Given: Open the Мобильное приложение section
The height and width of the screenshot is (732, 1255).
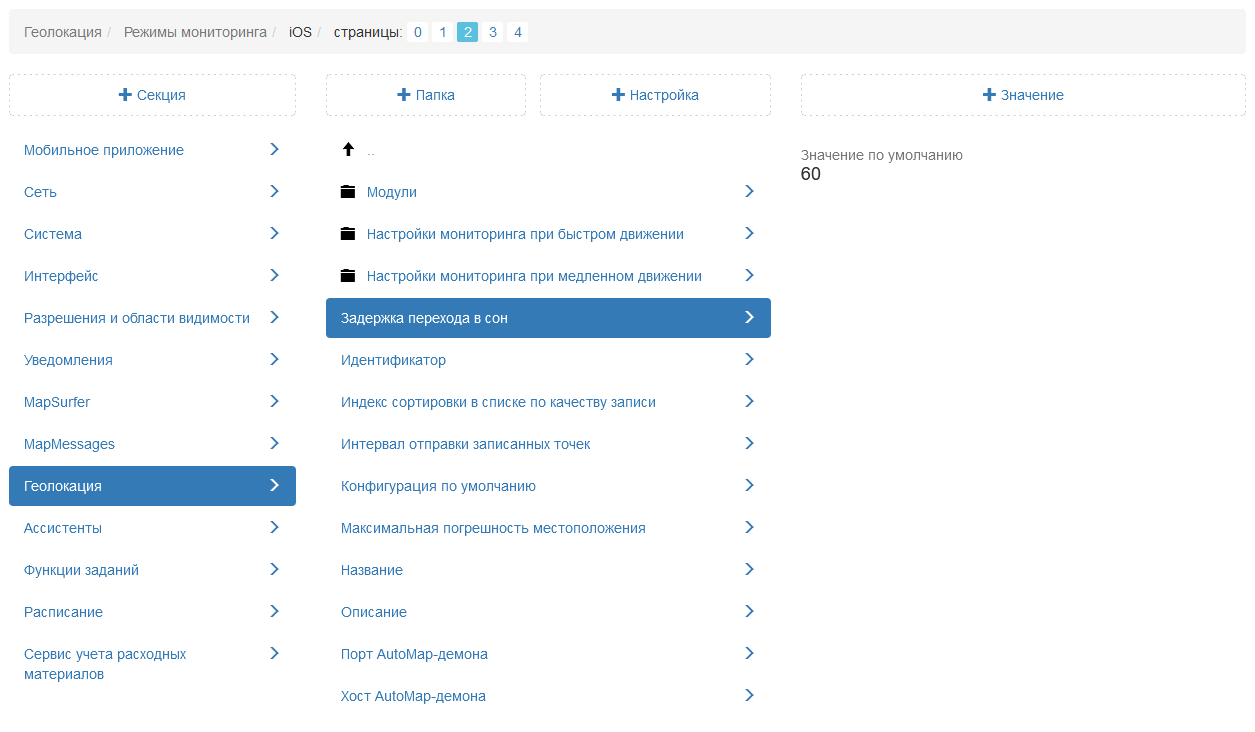Looking at the screenshot, I should [x=152, y=150].
